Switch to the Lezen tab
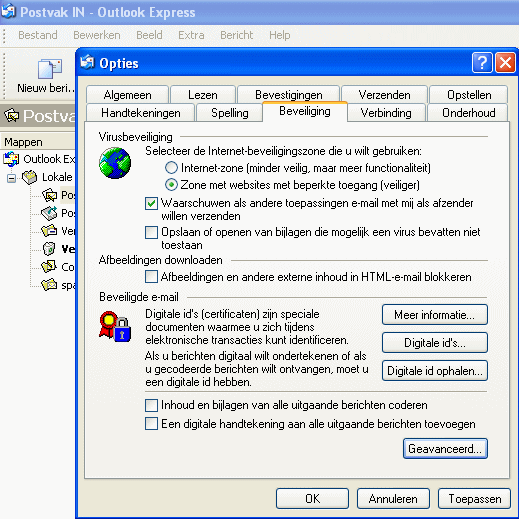Image resolution: width=519 pixels, height=519 pixels. coord(203,95)
